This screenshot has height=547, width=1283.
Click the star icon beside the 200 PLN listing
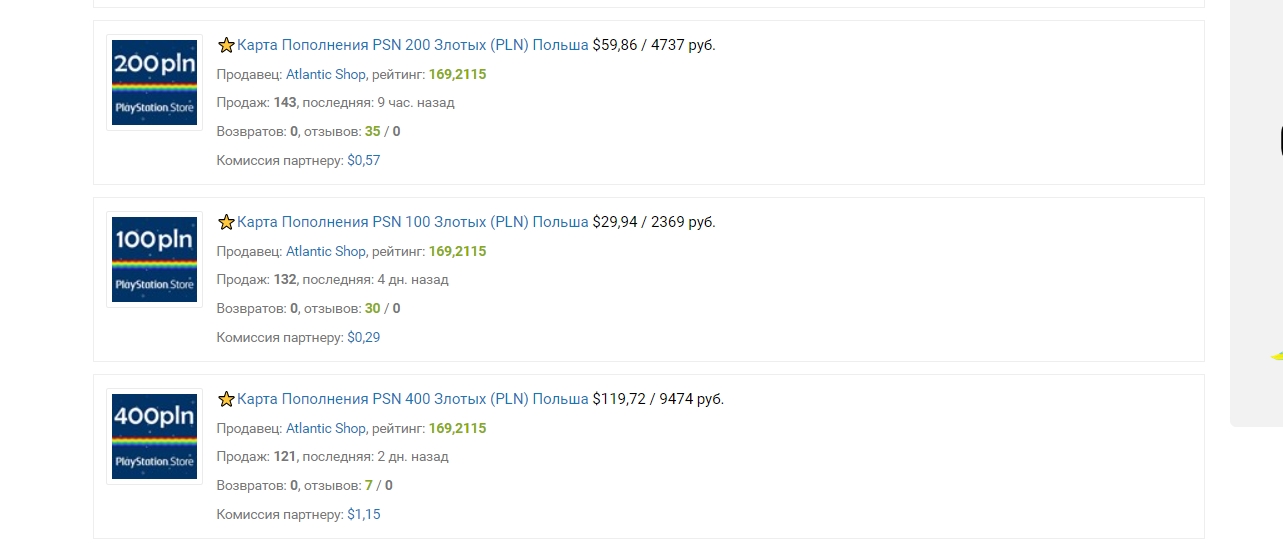[226, 45]
